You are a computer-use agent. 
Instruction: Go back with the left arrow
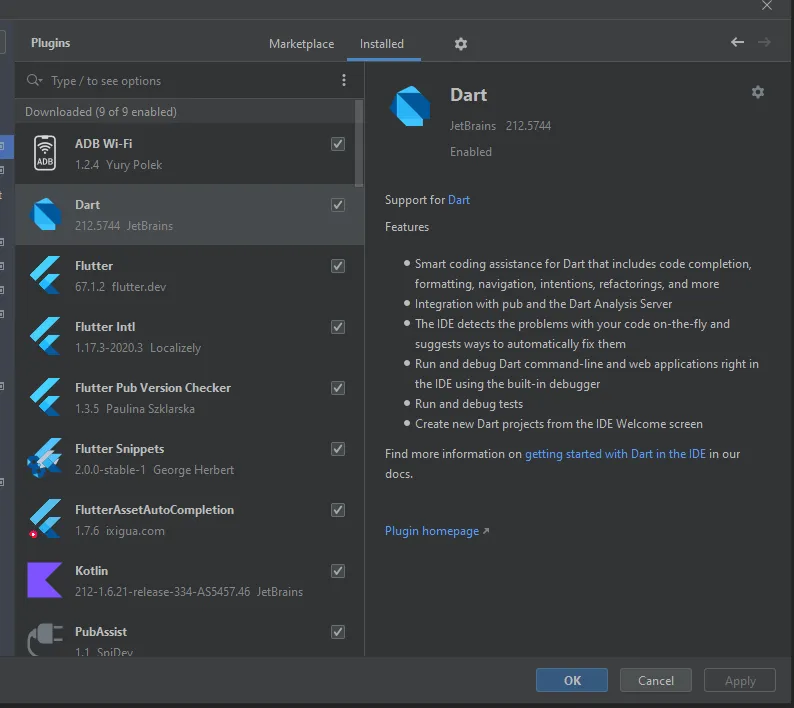coord(737,43)
